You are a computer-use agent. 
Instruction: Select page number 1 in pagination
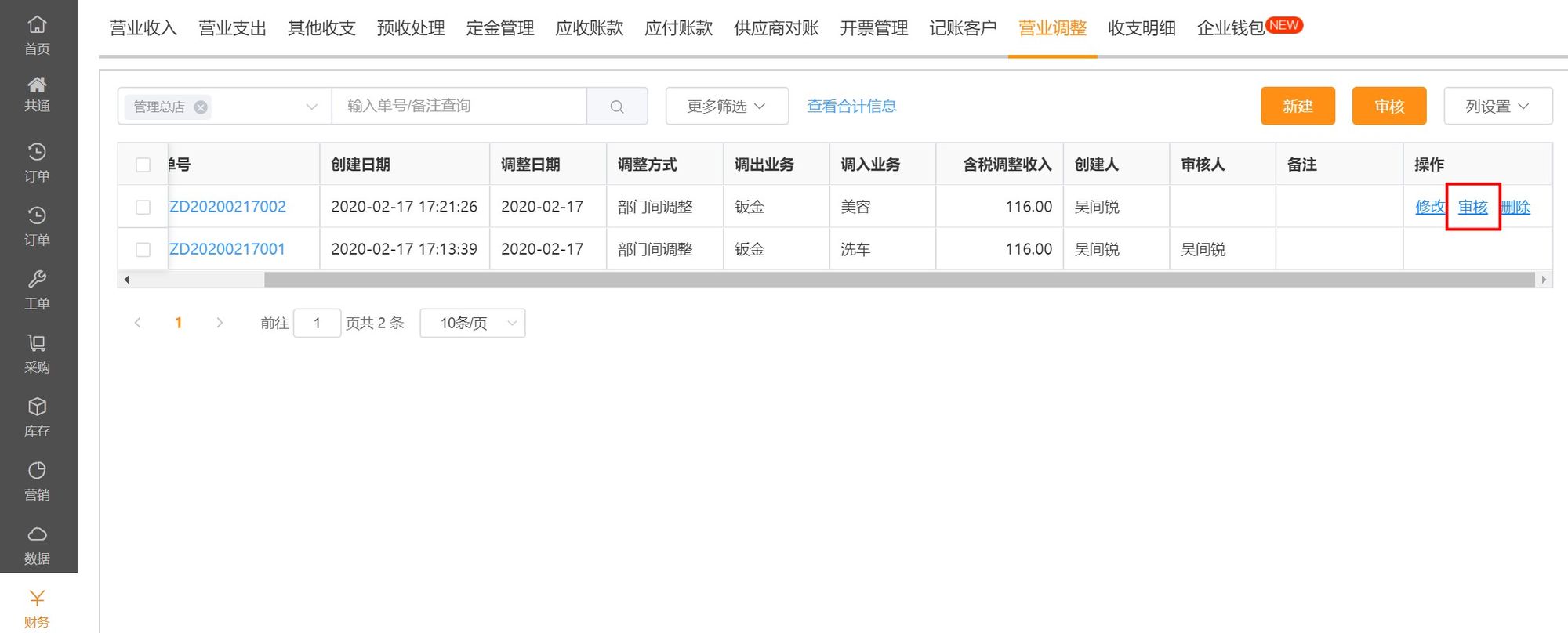[179, 323]
